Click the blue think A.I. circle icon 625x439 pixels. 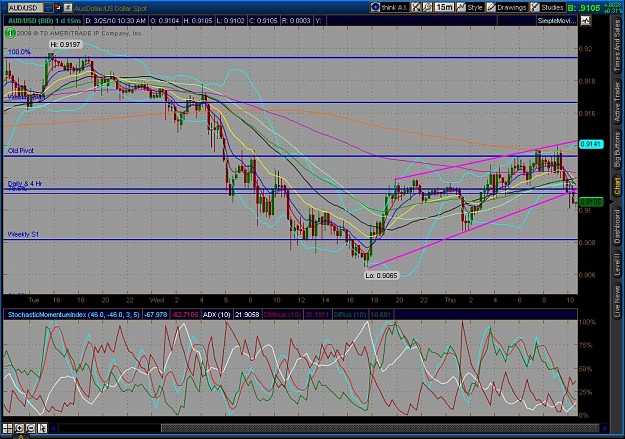pyautogui.click(x=375, y=7)
